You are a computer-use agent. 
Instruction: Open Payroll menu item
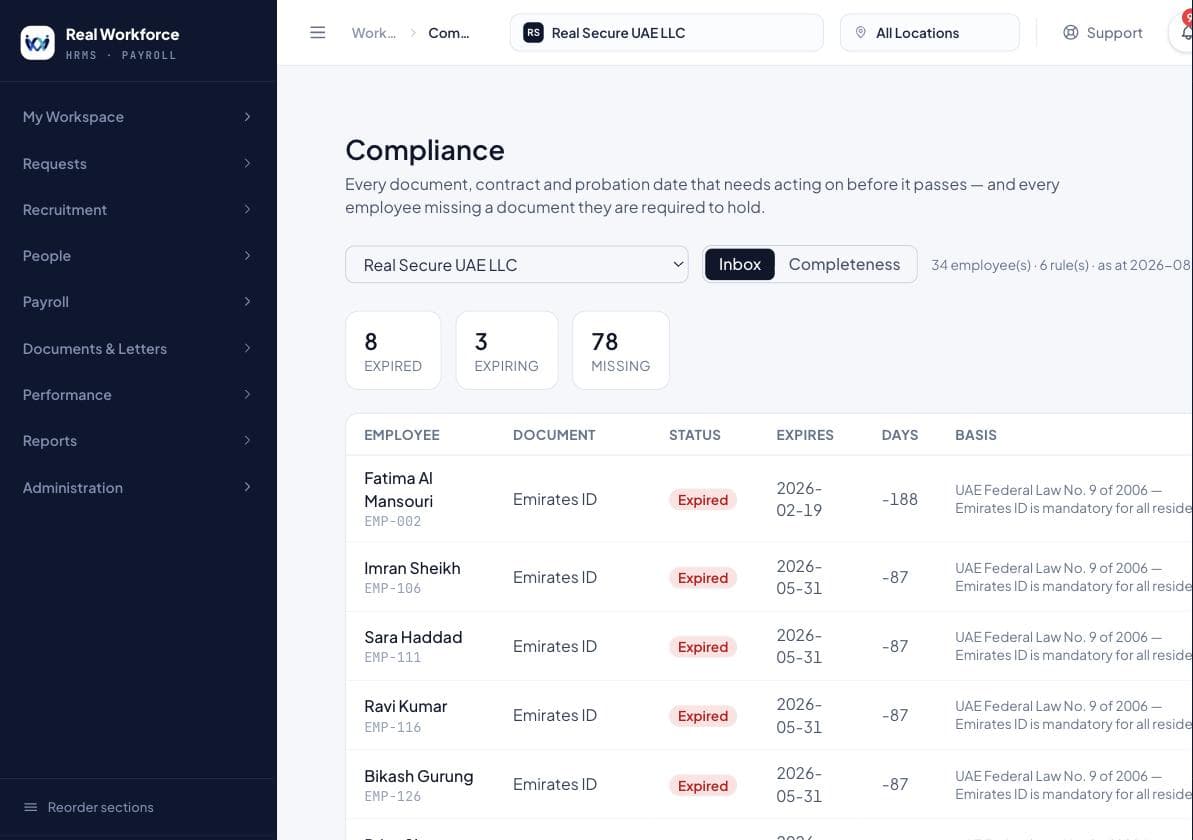[x=137, y=301]
